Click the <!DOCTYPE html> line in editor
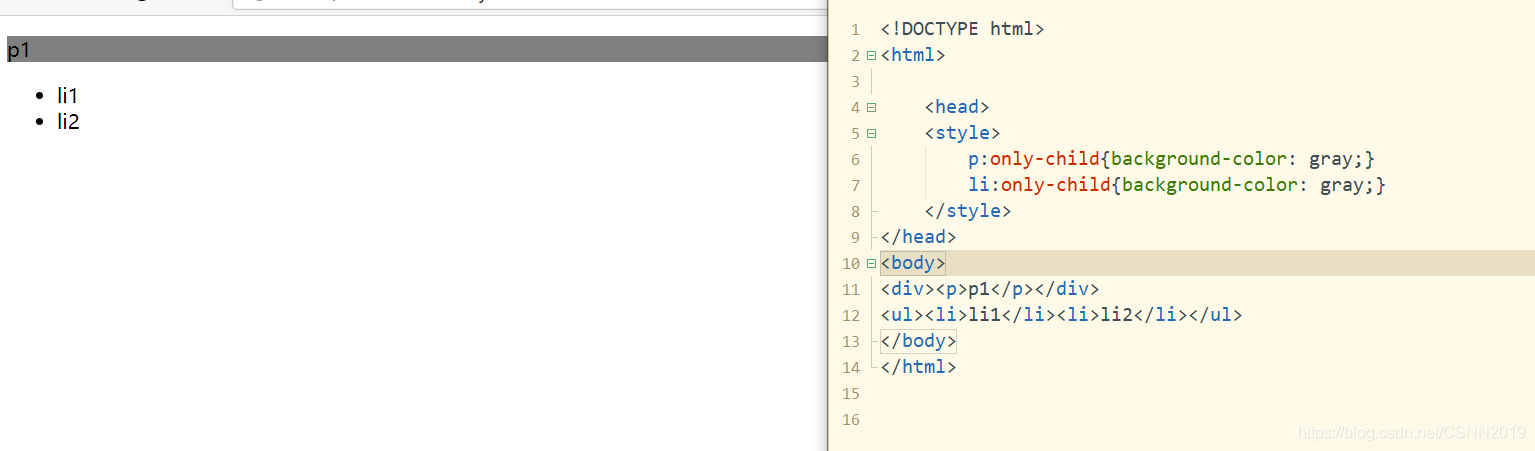 tap(962, 29)
